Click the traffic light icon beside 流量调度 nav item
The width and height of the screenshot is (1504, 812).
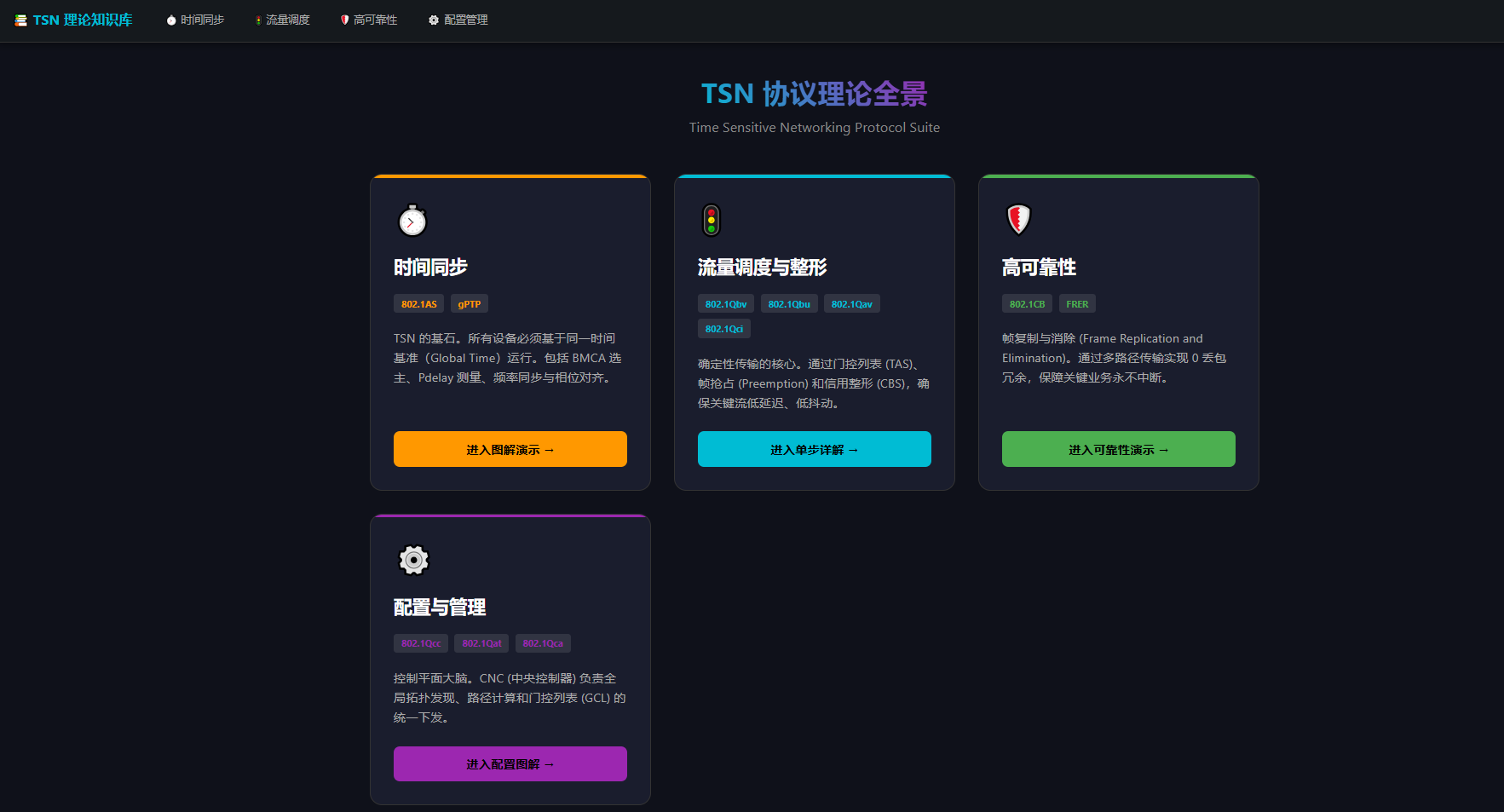pyautogui.click(x=258, y=20)
